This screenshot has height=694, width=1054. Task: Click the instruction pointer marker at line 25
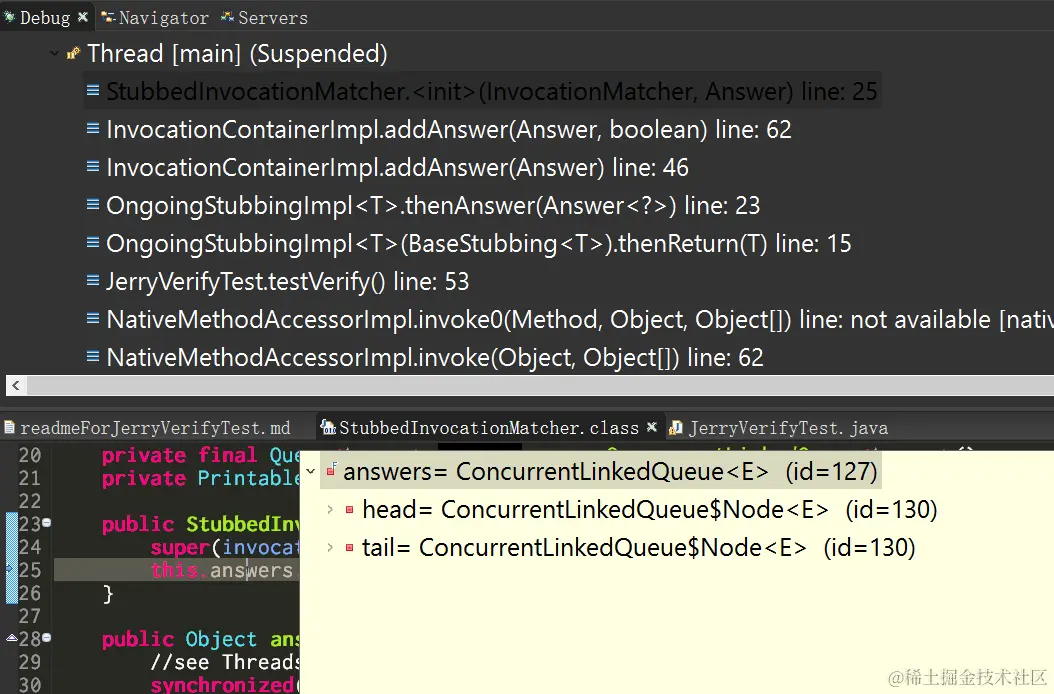pyautogui.click(x=10, y=569)
